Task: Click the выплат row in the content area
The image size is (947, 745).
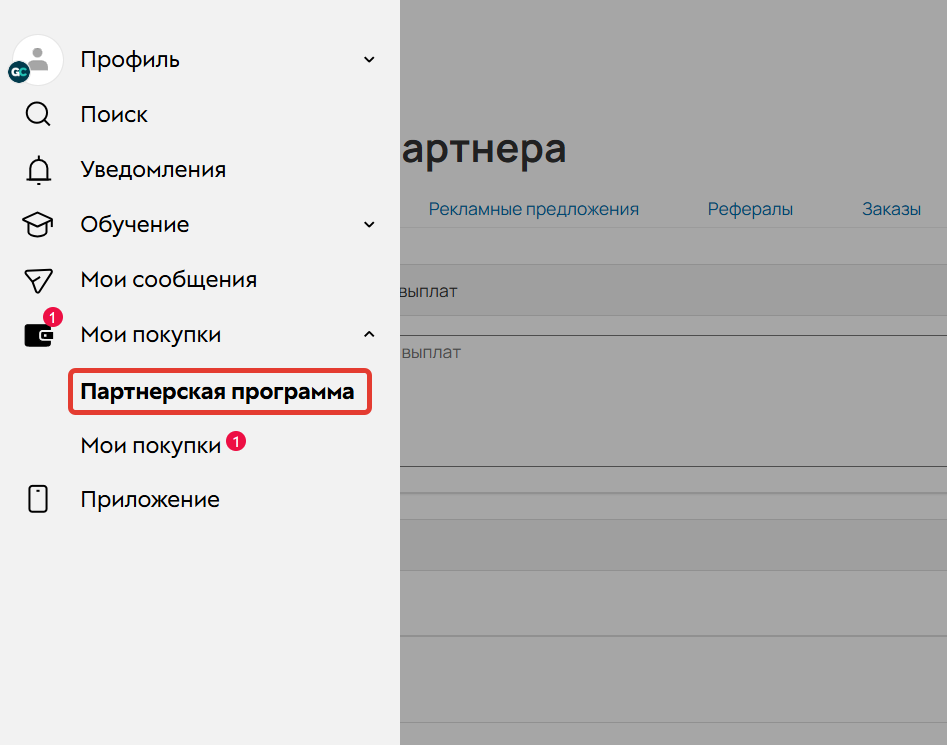Action: [428, 291]
